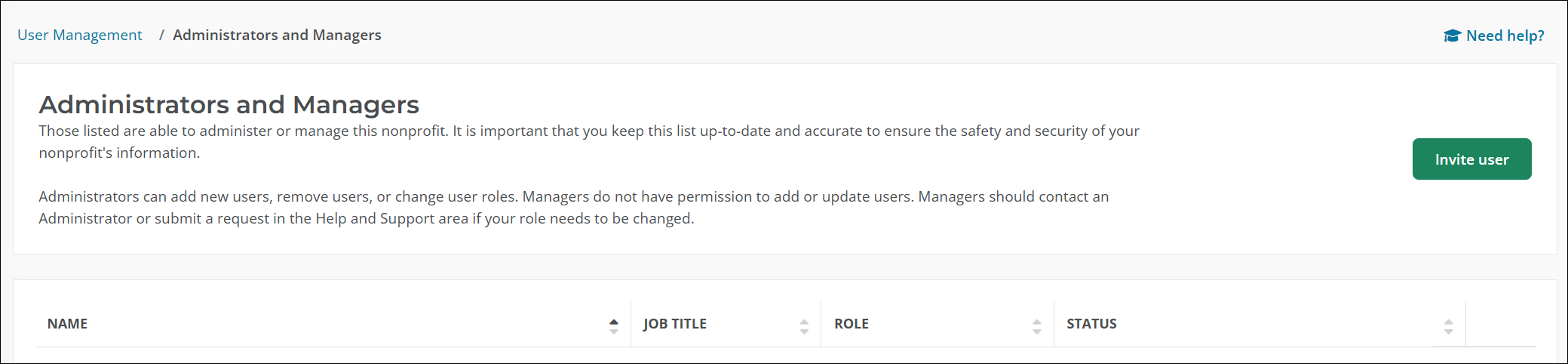Screen dimensions: 1568x364
Task: Click the NAME column sort arrows
Action: coord(614,326)
